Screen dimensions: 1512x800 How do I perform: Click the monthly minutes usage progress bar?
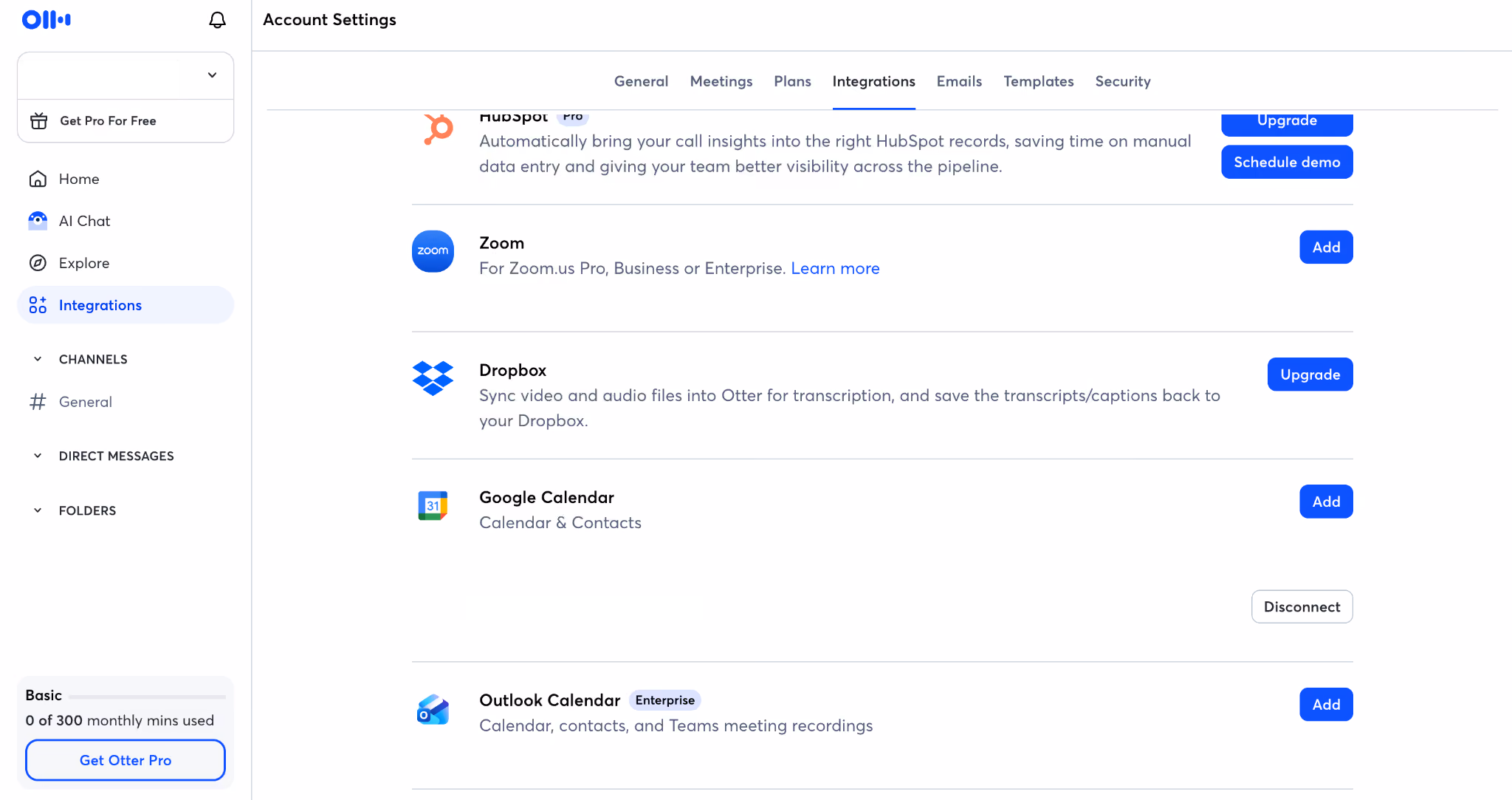point(147,697)
